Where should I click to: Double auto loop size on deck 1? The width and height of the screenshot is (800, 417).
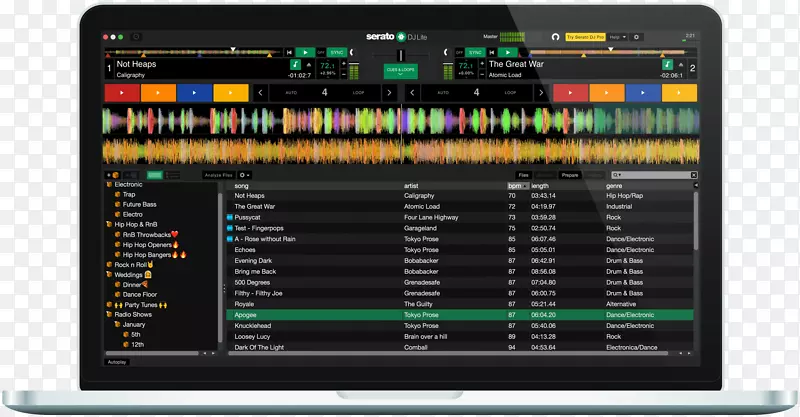[389, 93]
